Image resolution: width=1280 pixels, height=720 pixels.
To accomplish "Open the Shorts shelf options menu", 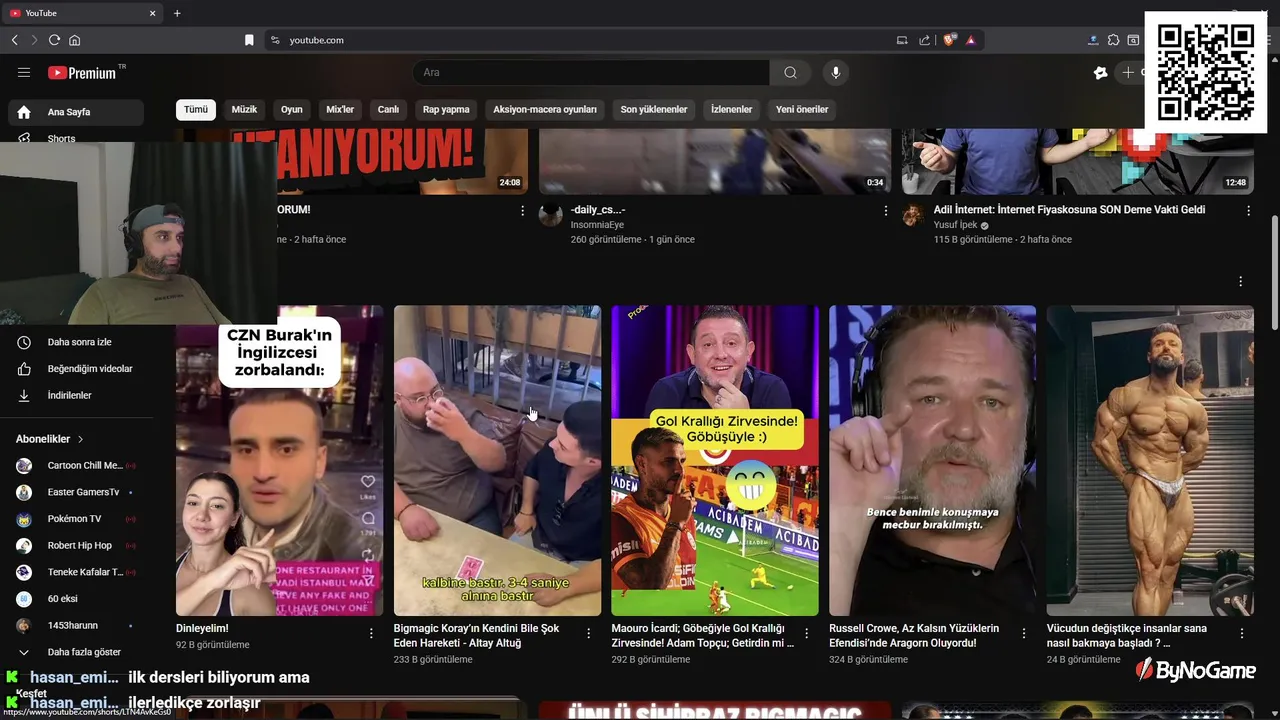I will (1240, 282).
